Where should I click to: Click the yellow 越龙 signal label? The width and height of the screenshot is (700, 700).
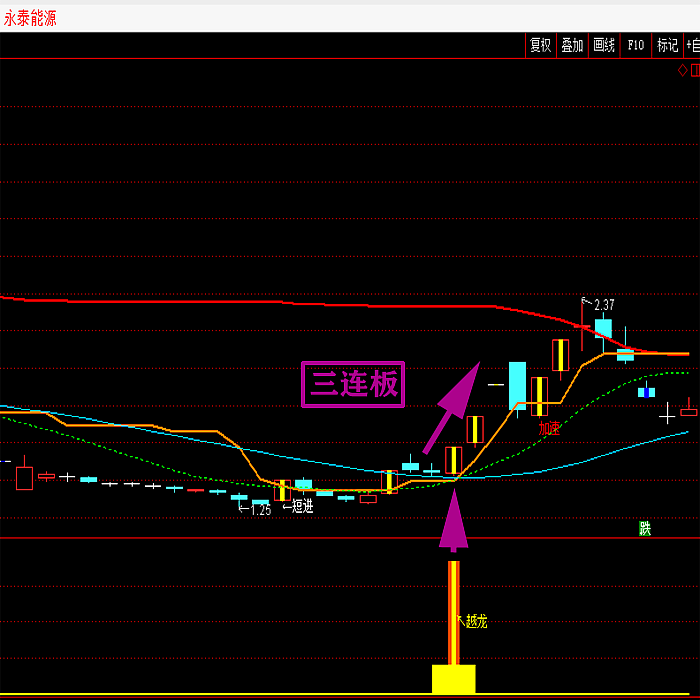(476, 621)
